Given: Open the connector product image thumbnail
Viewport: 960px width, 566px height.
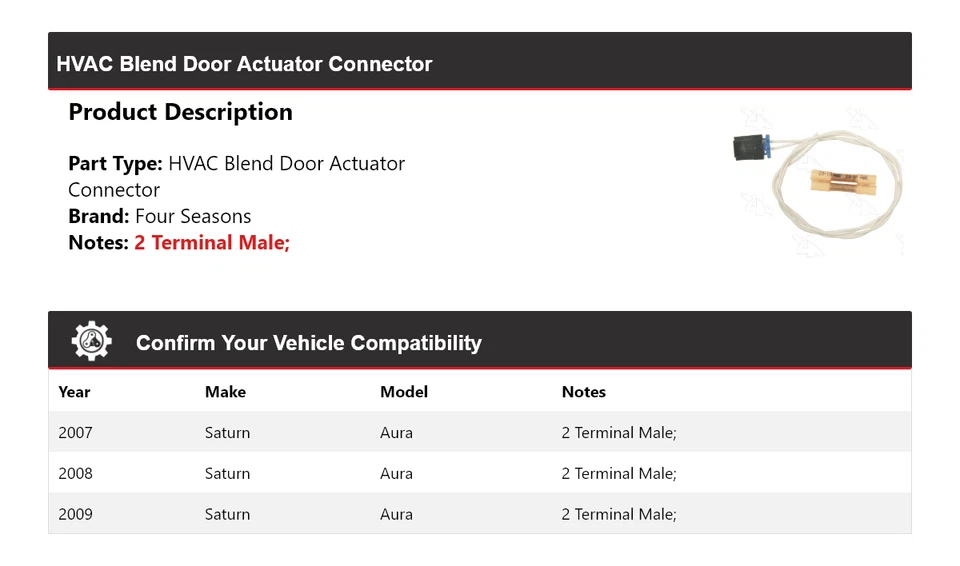Looking at the screenshot, I should point(818,182).
